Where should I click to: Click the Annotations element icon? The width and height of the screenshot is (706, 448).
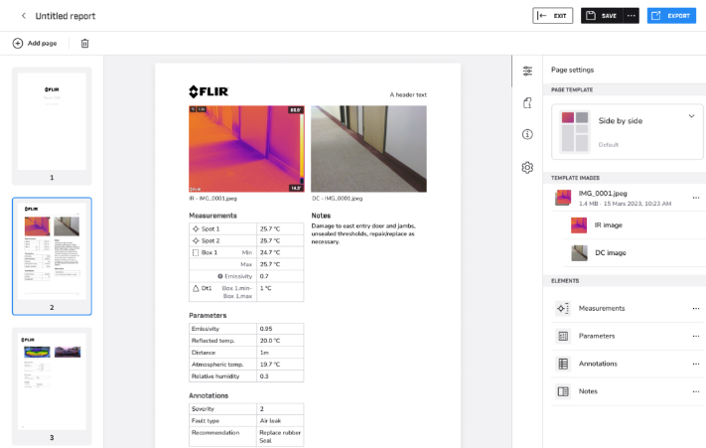pyautogui.click(x=563, y=364)
